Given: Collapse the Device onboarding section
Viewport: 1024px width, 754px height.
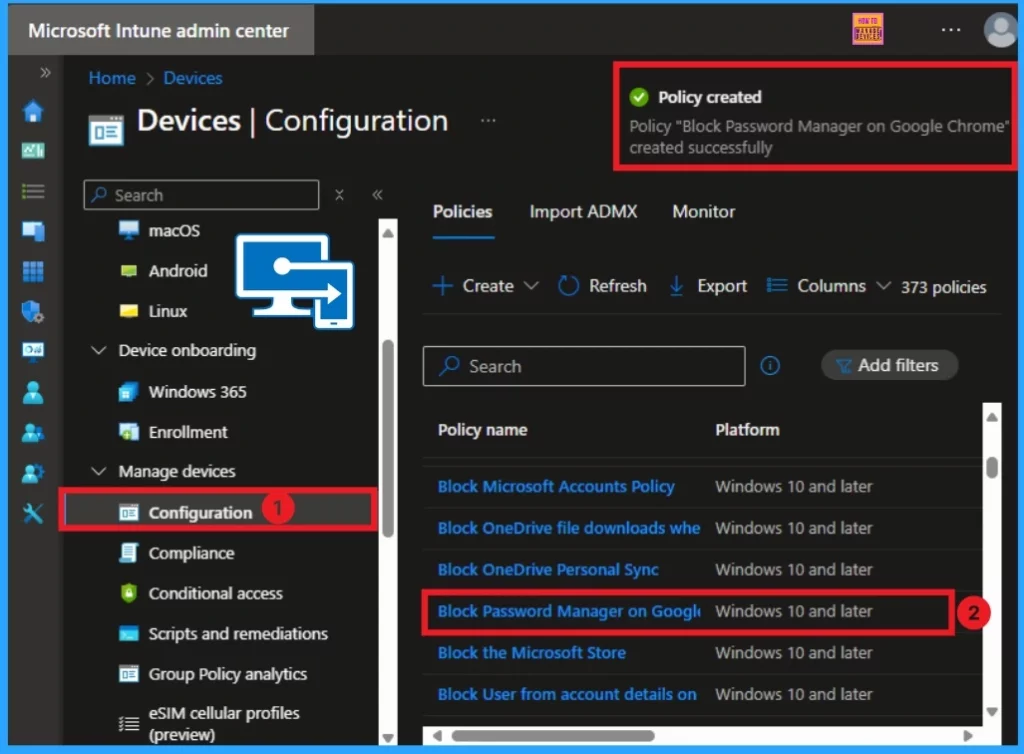Looking at the screenshot, I should tap(99, 351).
